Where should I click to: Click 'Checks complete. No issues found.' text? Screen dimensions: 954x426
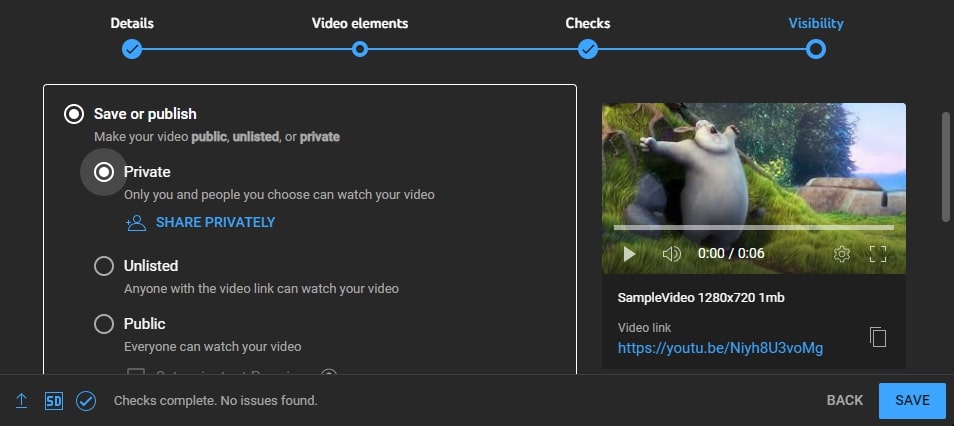click(216, 401)
